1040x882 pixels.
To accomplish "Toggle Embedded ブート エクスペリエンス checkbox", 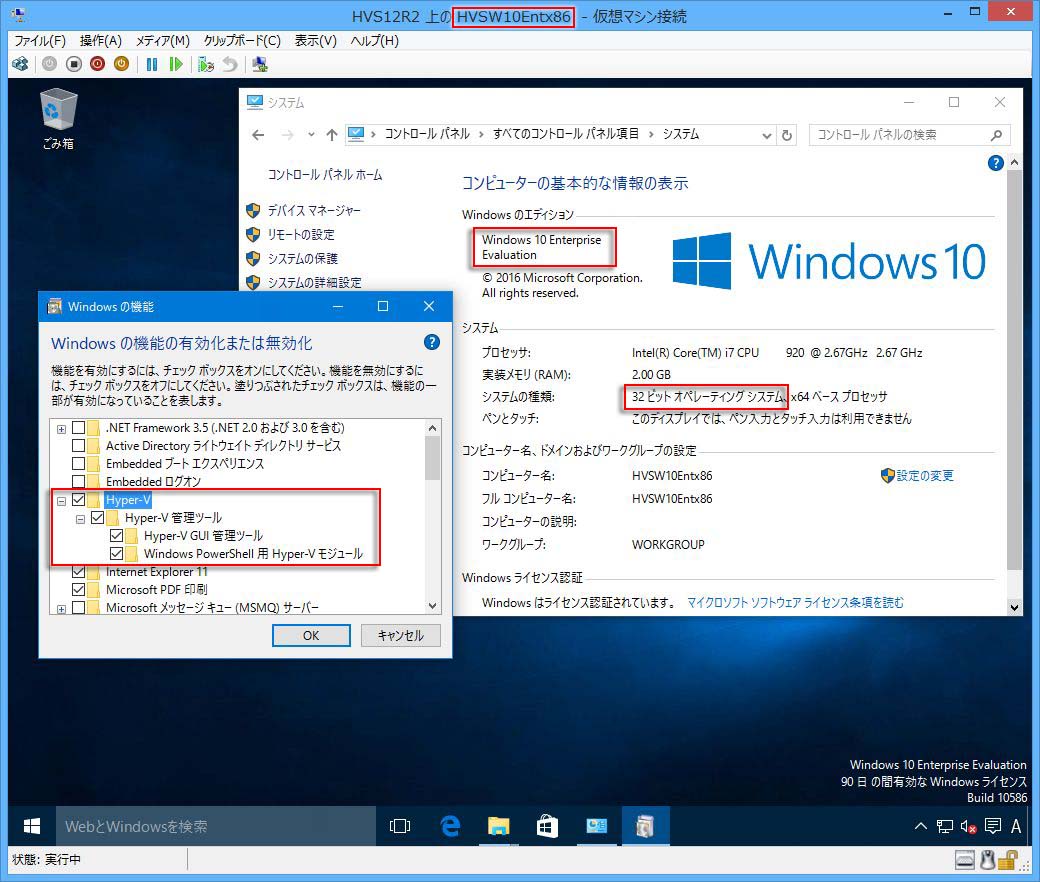I will [78, 464].
